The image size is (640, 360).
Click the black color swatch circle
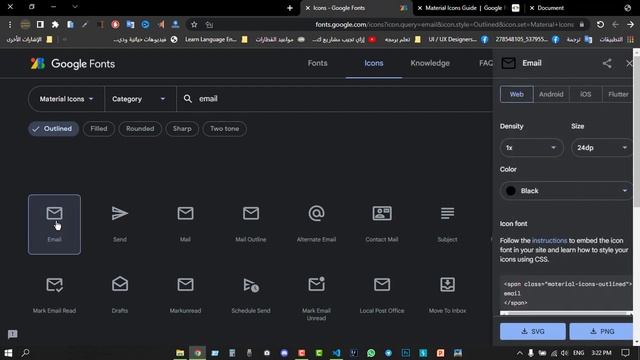511,191
